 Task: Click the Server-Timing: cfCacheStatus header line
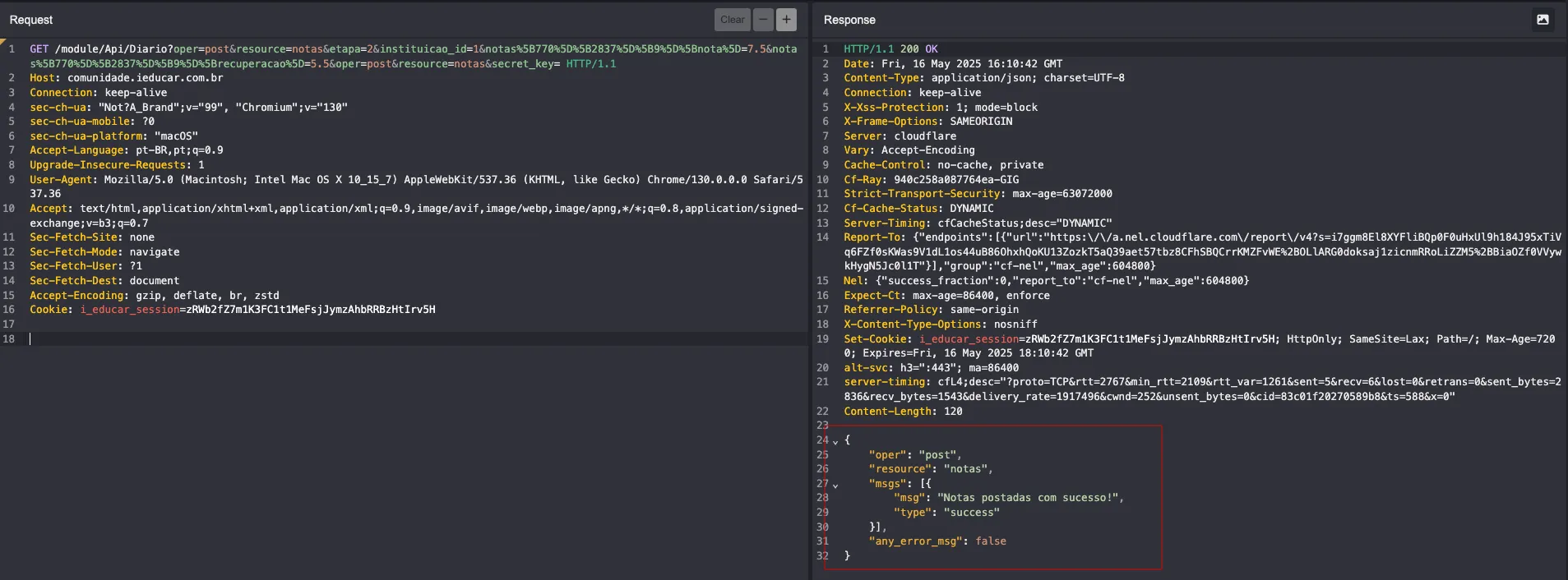click(x=978, y=223)
